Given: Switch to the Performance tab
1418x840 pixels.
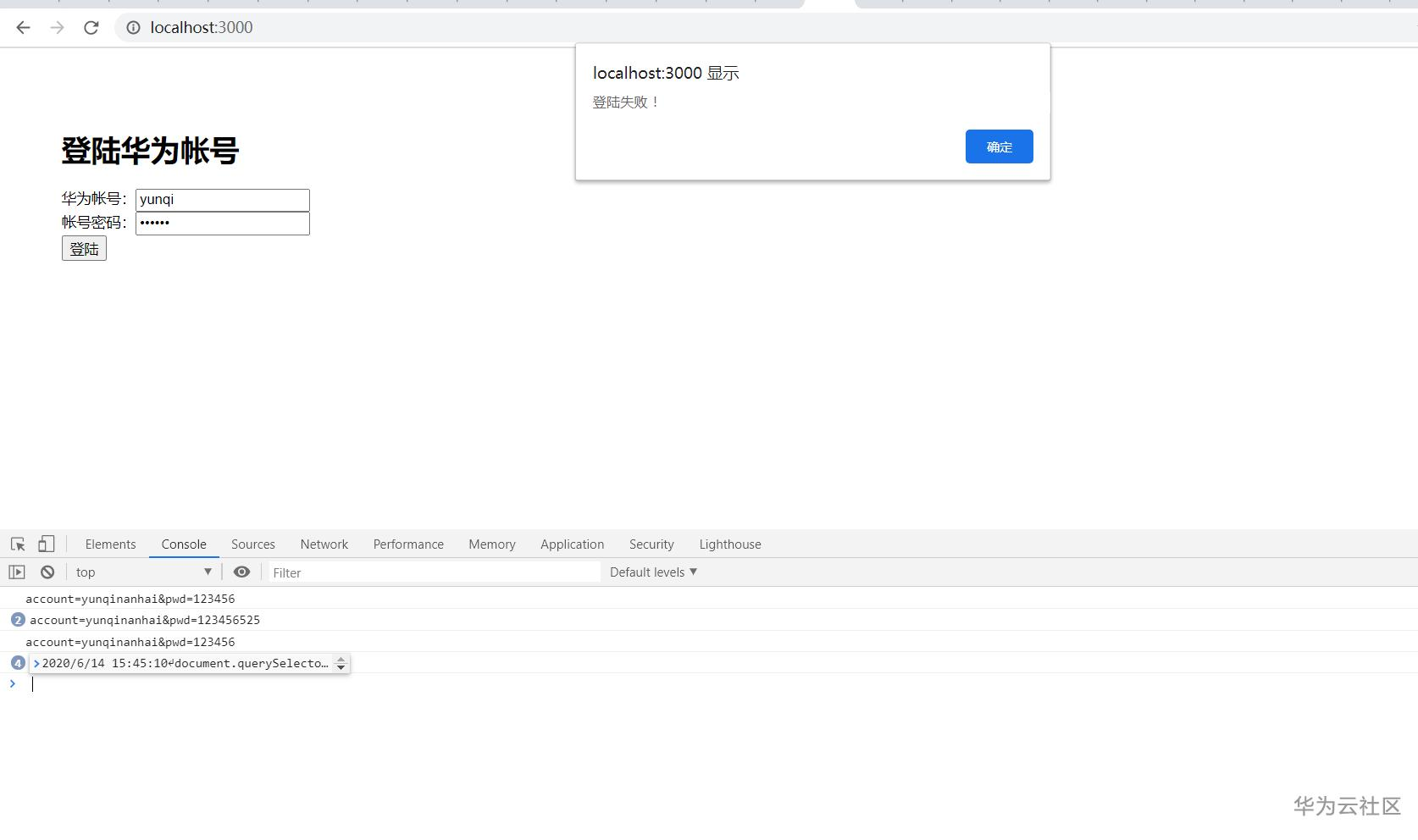Looking at the screenshot, I should (408, 544).
